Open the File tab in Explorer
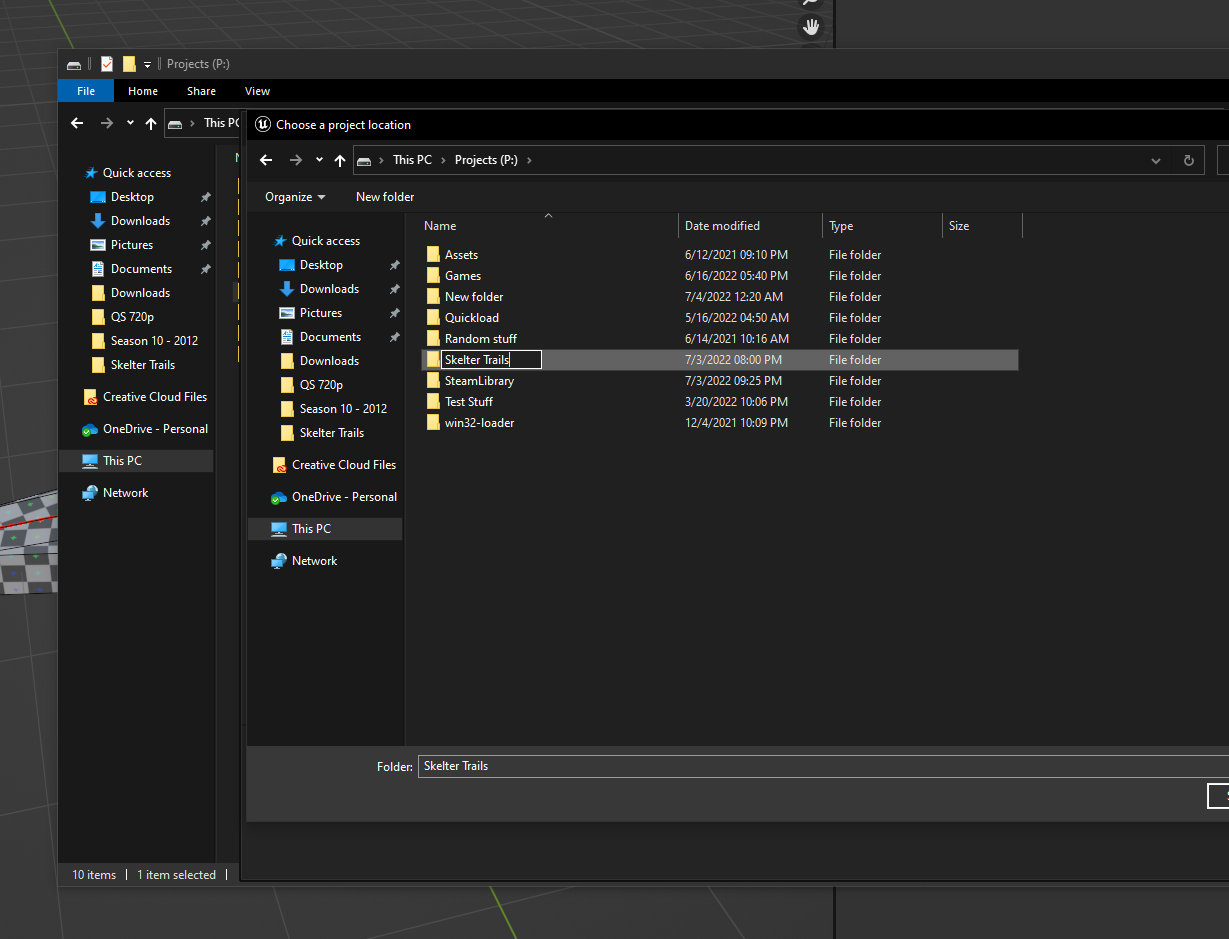The height and width of the screenshot is (939, 1229). [86, 91]
